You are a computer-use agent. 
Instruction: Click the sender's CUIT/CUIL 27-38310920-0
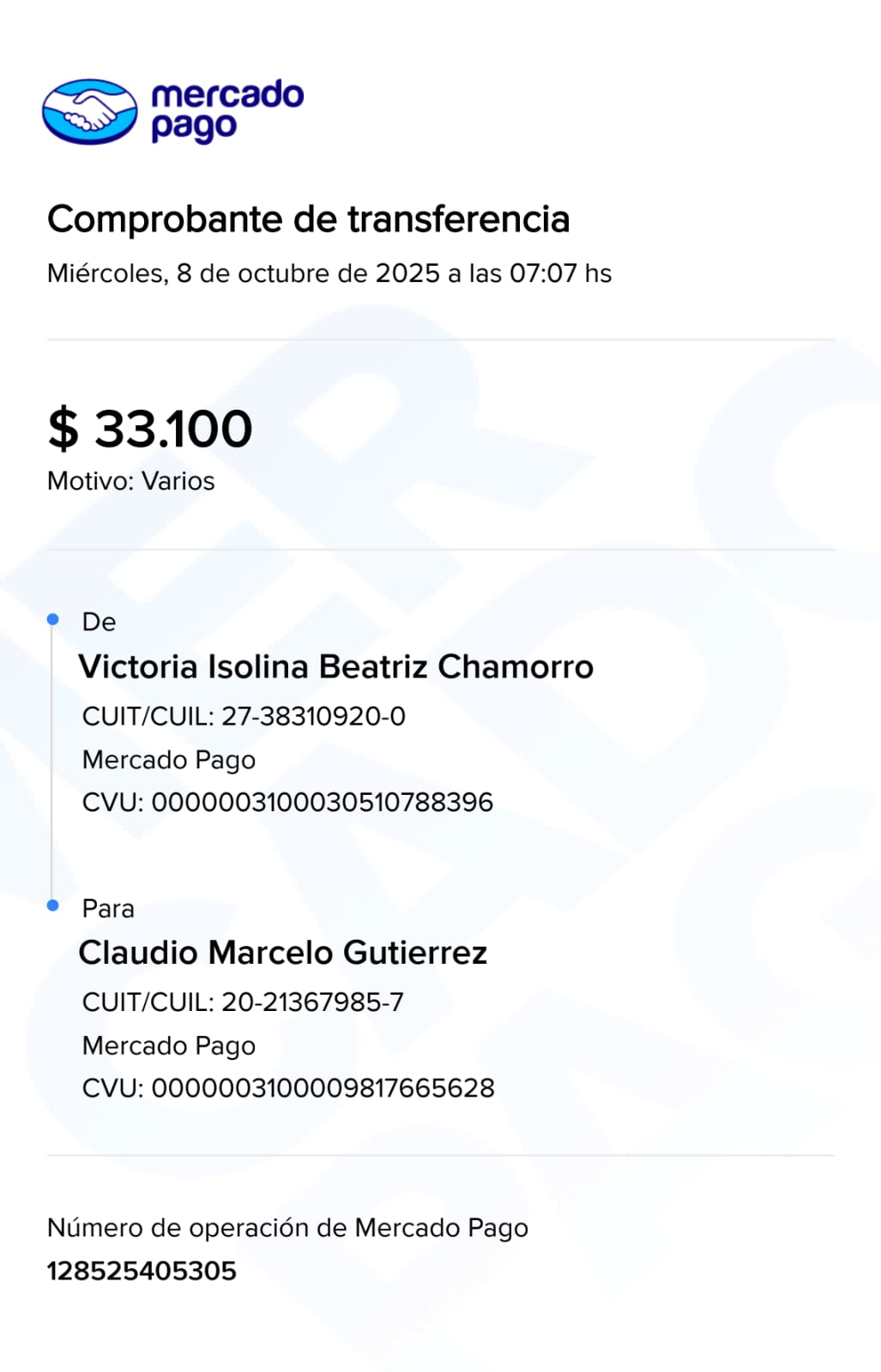[x=244, y=716]
